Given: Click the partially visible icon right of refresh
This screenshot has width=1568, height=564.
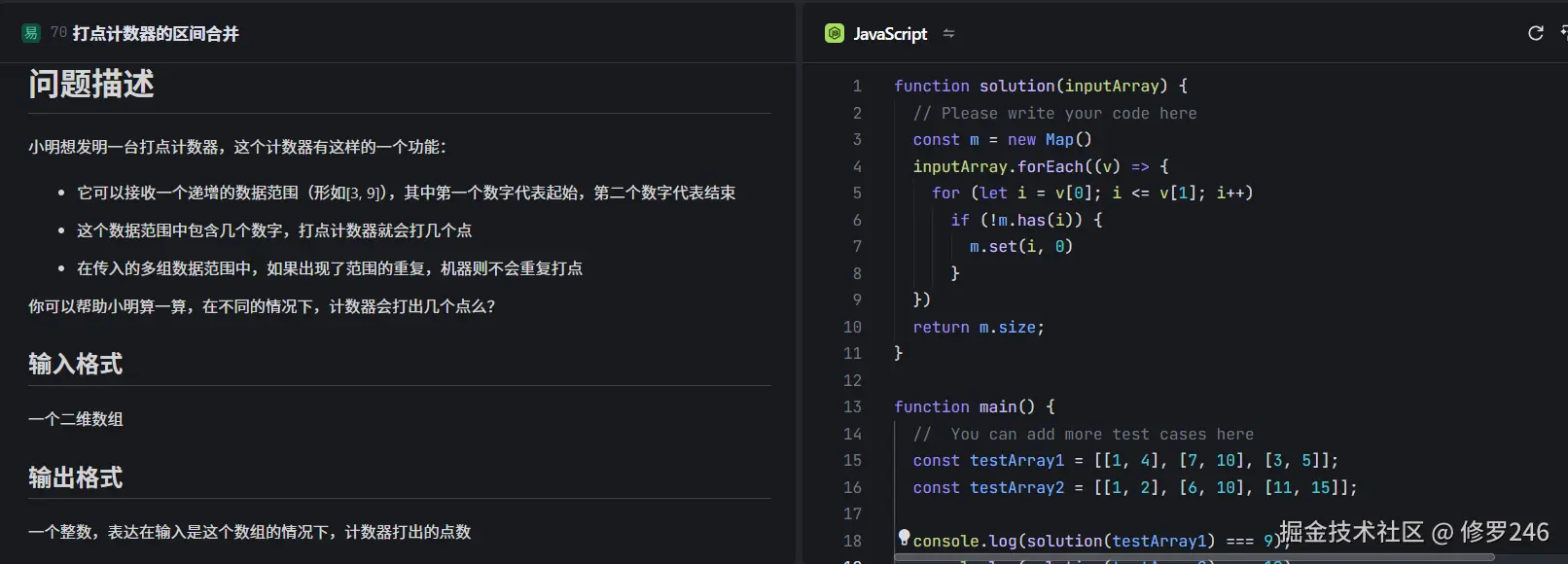Looking at the screenshot, I should [x=1563, y=33].
